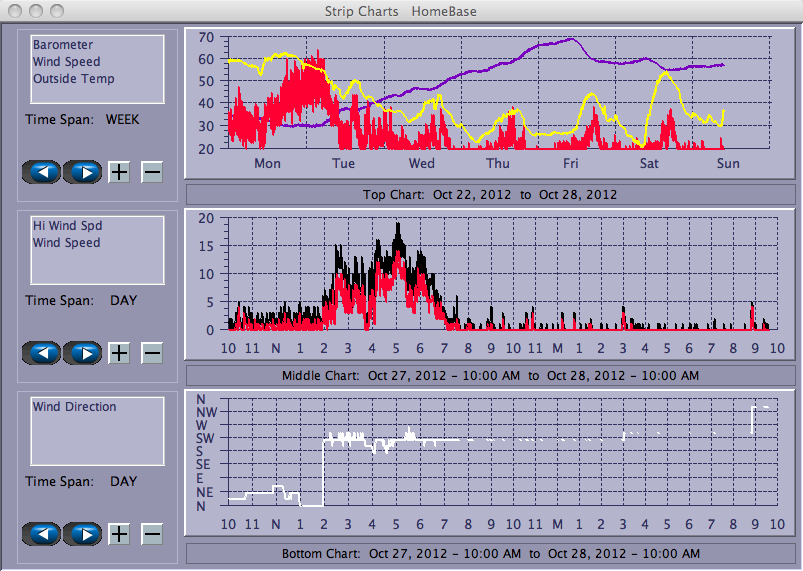
Task: Step bottom chart backward with left arrow
Action: tap(41, 533)
